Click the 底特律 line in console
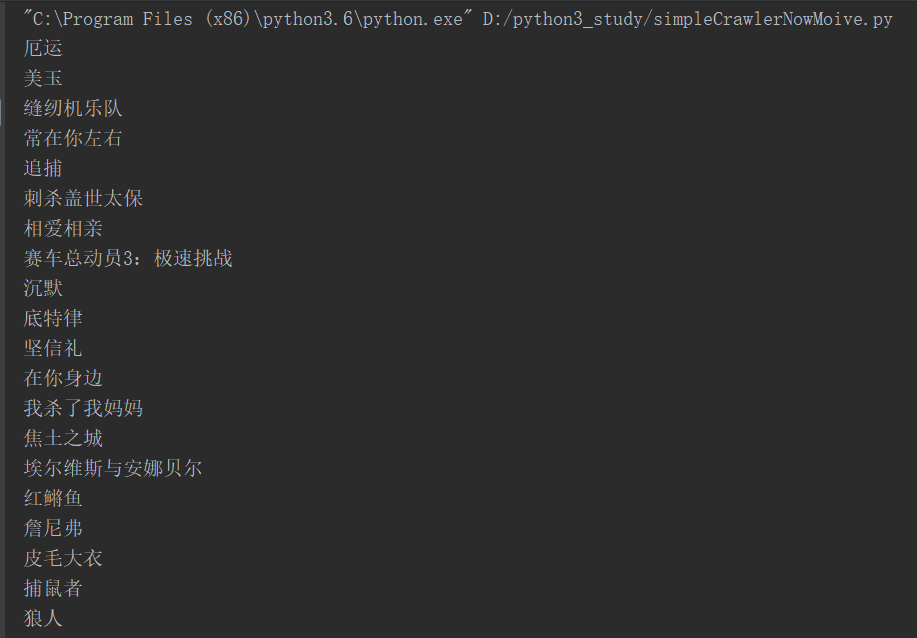The height and width of the screenshot is (638, 917). point(53,318)
